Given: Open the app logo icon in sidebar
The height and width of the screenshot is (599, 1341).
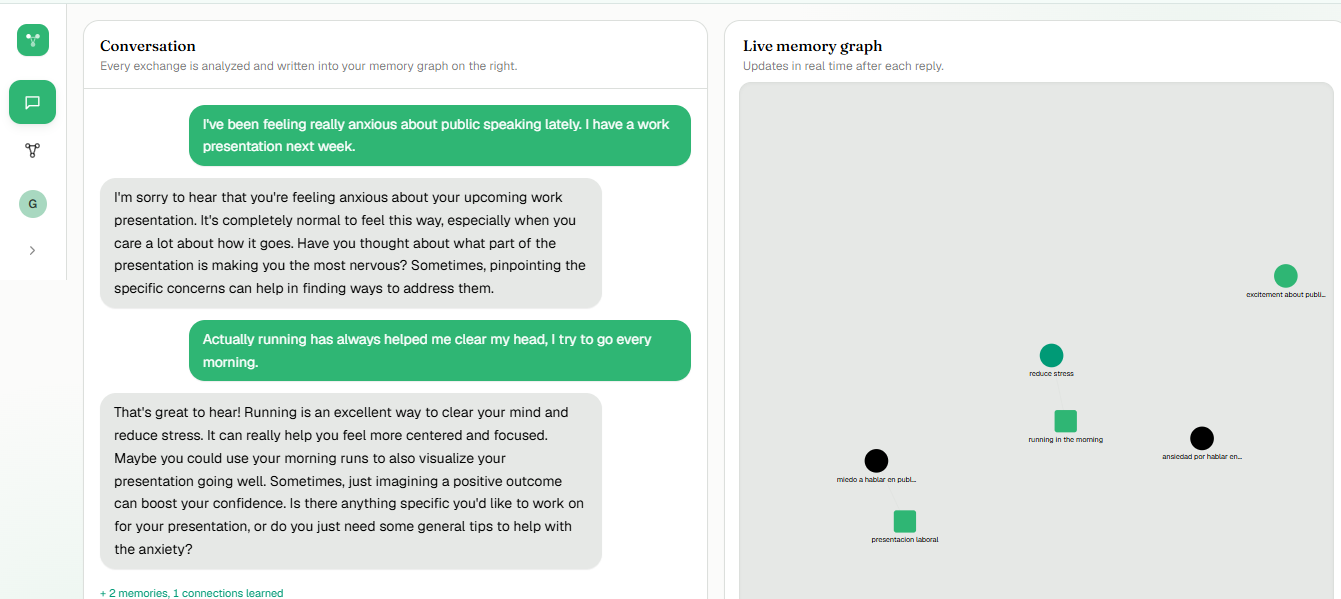Looking at the screenshot, I should [x=33, y=40].
